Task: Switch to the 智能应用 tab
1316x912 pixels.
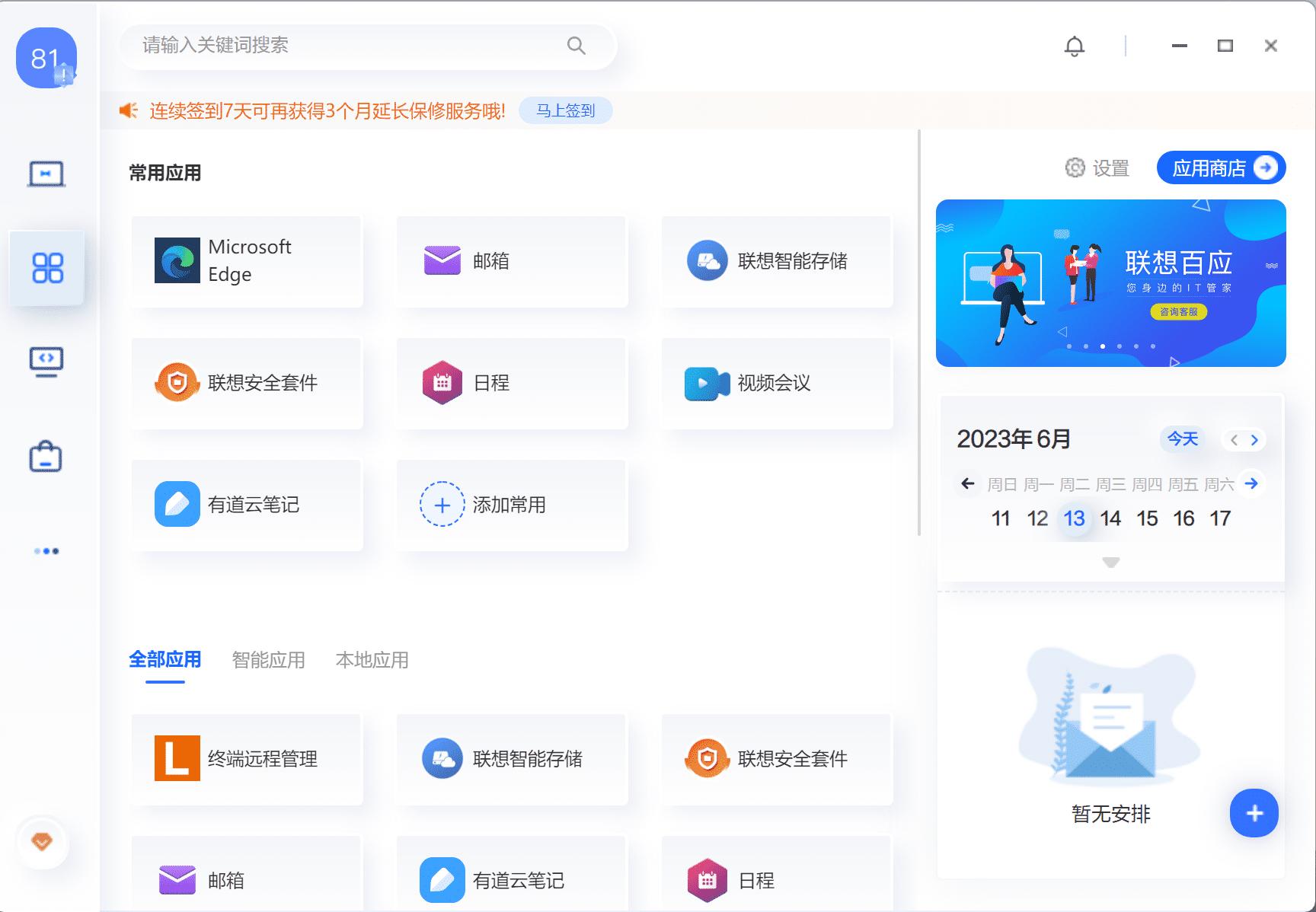Action: (x=268, y=660)
